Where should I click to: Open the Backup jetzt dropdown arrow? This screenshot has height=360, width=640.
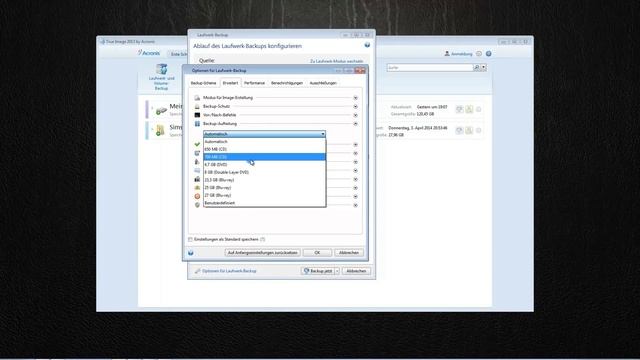tap(337, 271)
